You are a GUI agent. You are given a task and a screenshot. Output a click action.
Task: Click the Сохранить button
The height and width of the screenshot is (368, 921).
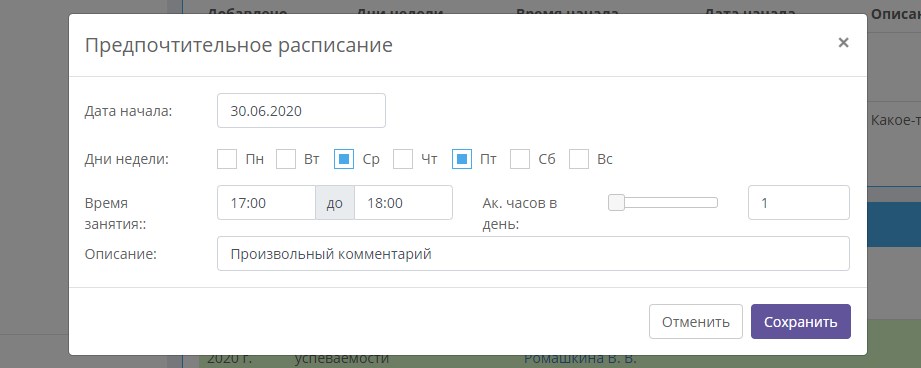(x=801, y=322)
